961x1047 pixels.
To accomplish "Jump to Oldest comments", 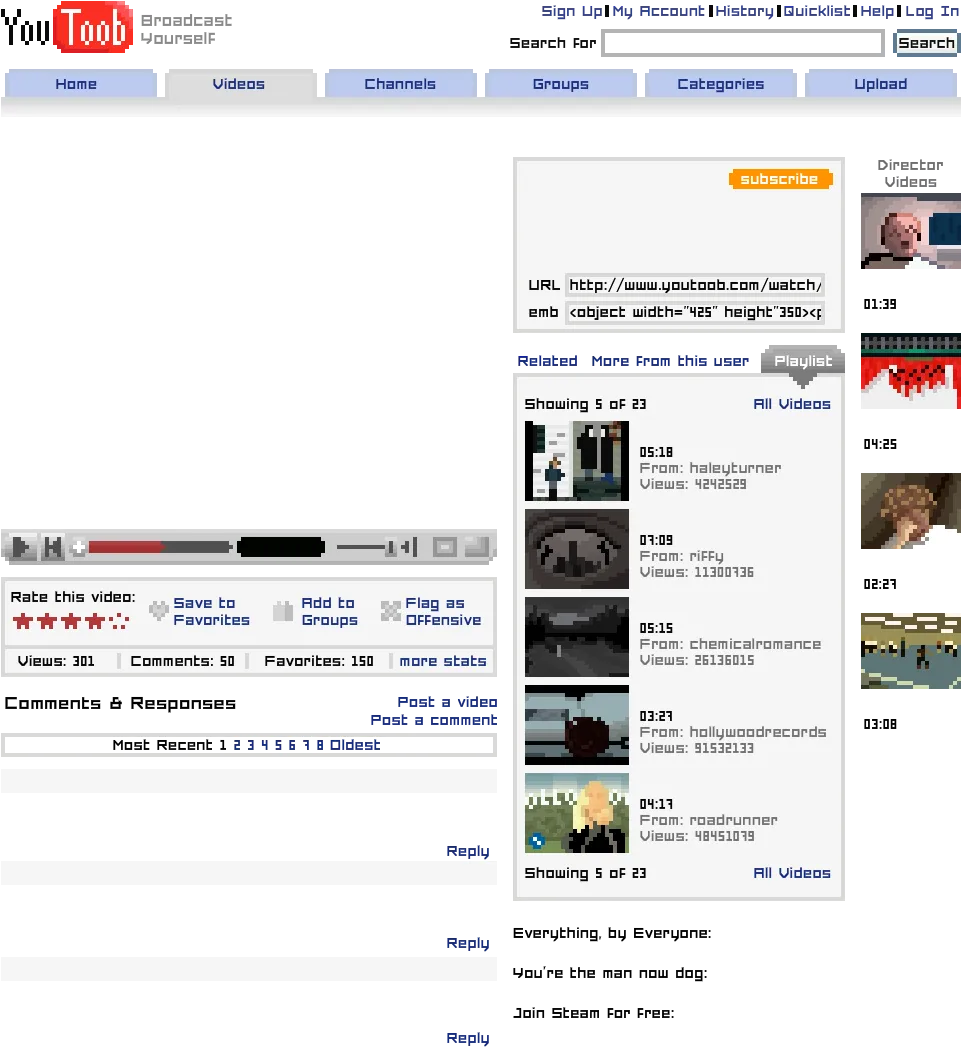I will point(355,745).
